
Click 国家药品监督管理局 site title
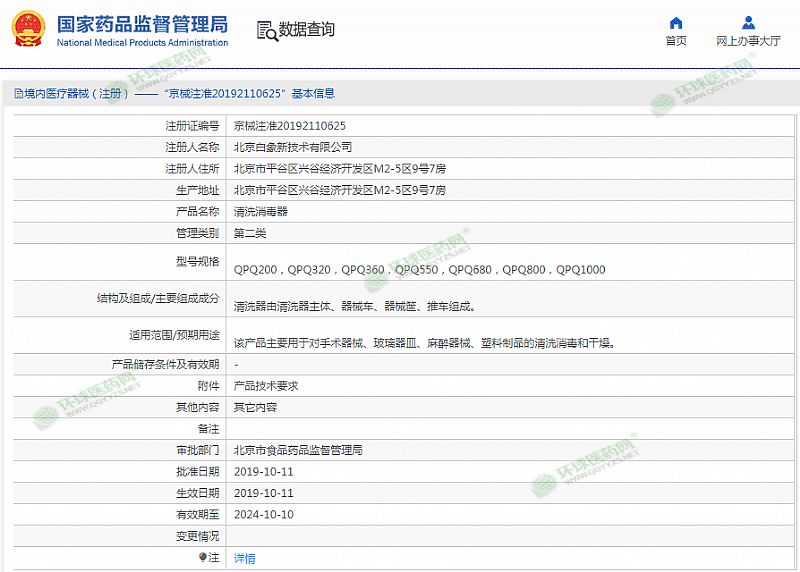click(142, 23)
